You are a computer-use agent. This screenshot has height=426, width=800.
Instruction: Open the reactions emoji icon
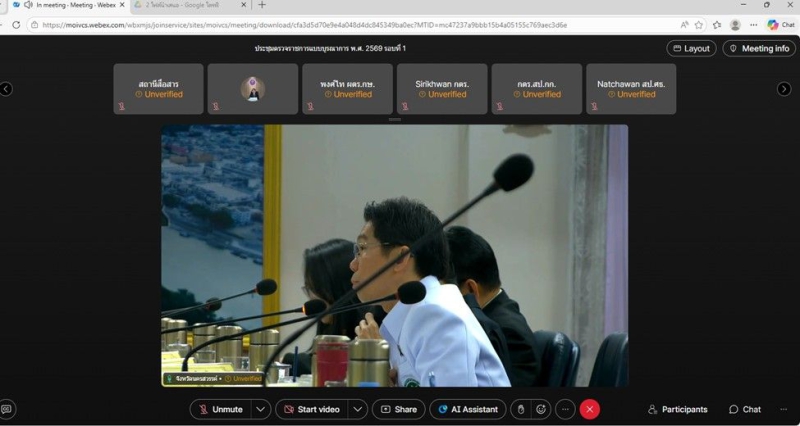(x=541, y=409)
